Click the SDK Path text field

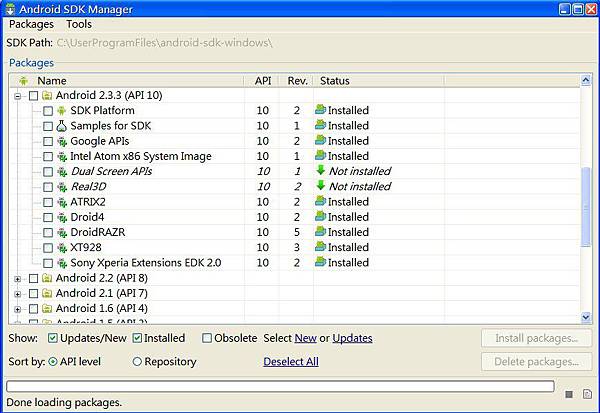(x=165, y=42)
